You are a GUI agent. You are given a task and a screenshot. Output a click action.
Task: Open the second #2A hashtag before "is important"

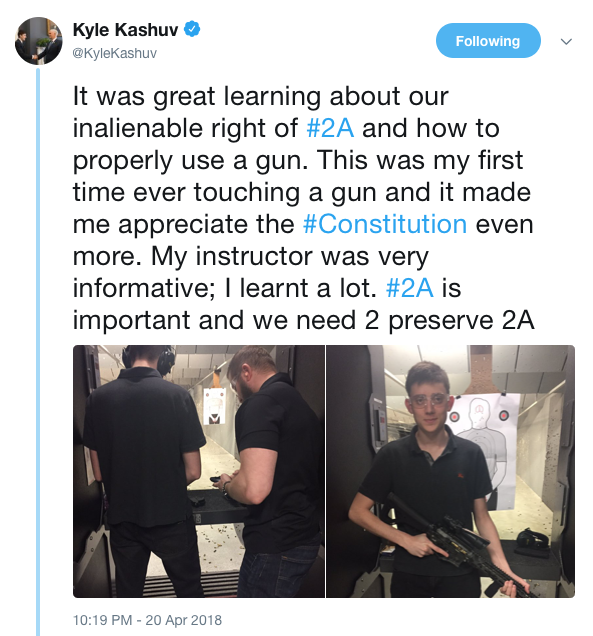(x=409, y=288)
